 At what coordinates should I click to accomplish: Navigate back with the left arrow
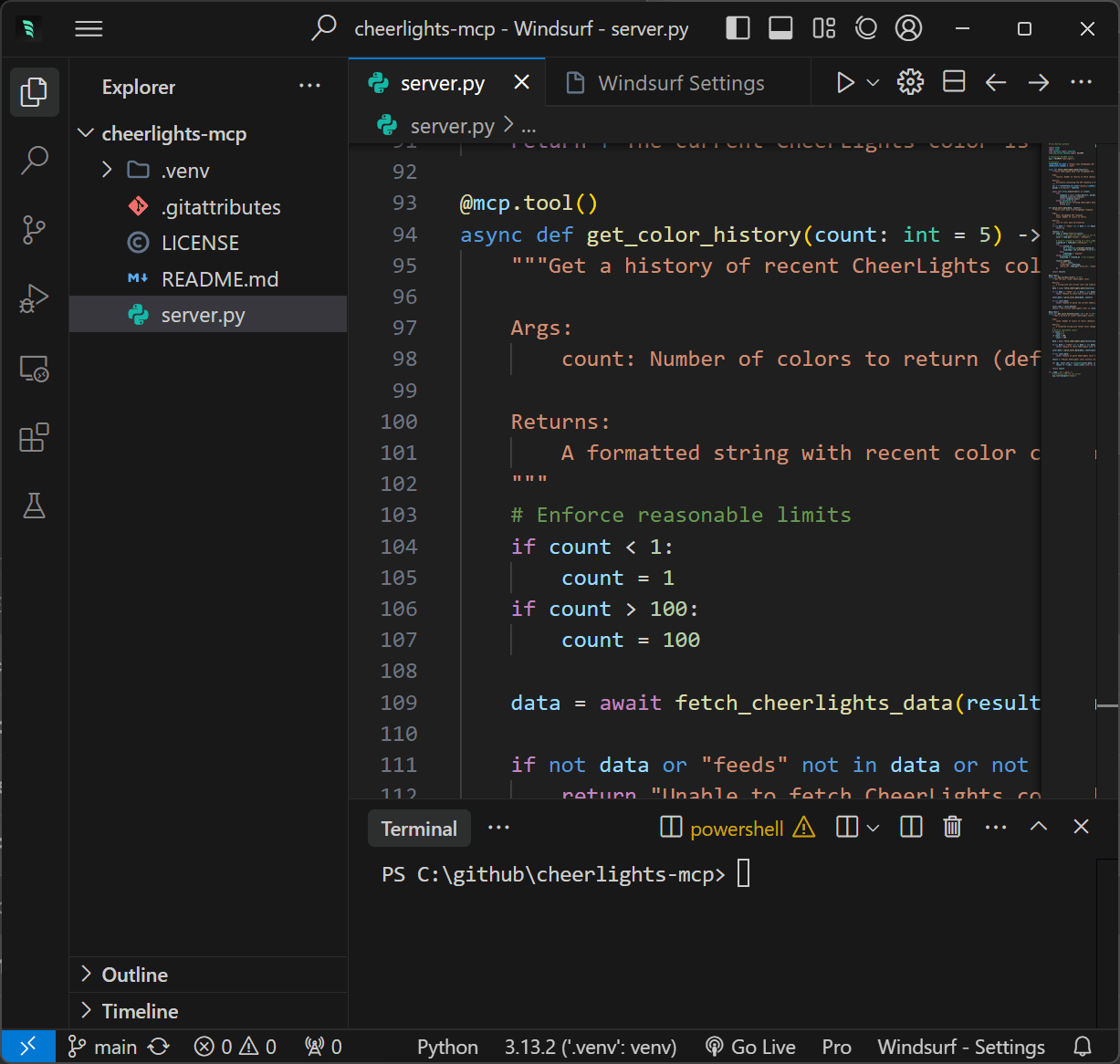[996, 82]
